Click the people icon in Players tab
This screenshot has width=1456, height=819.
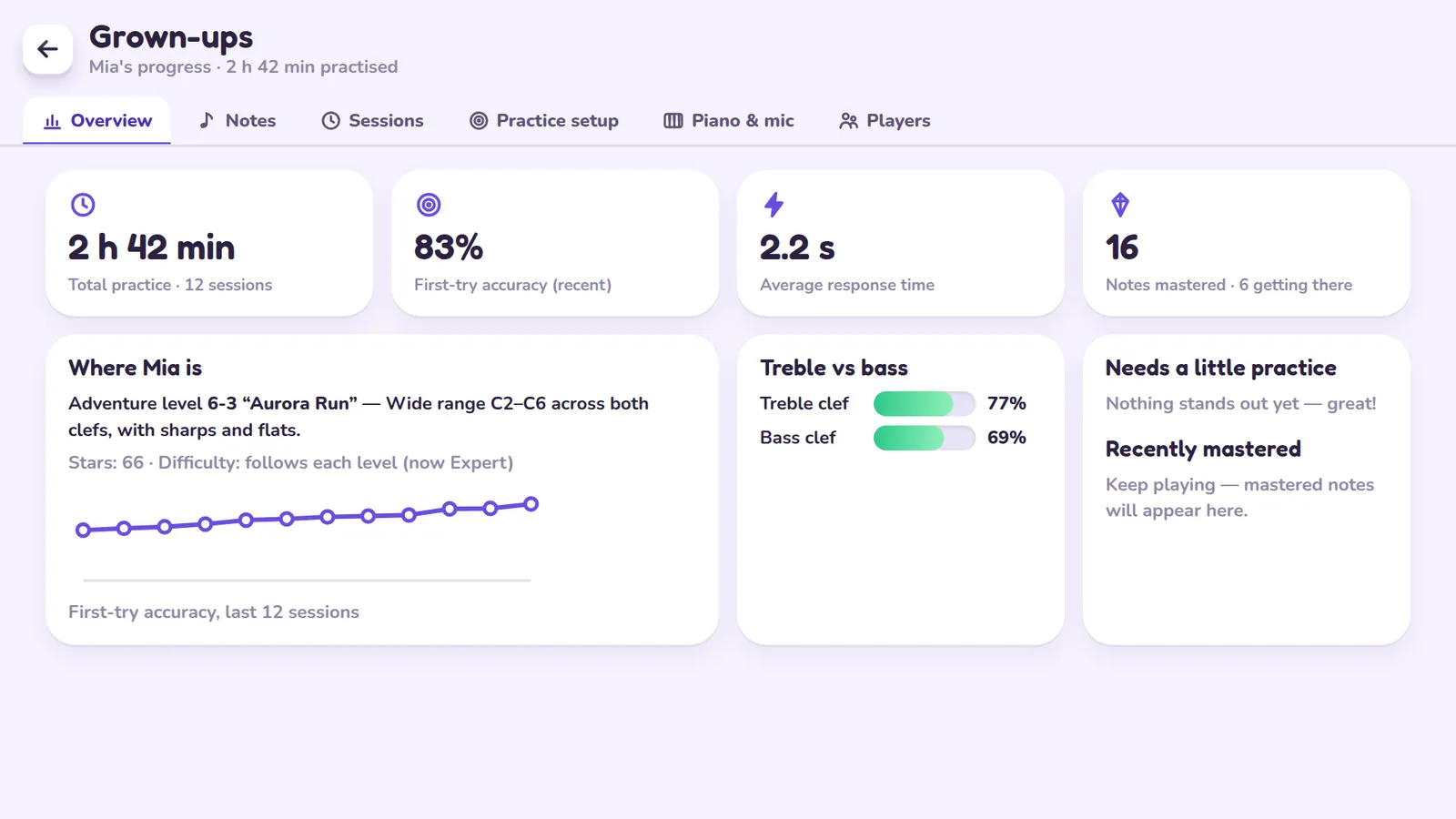coord(848,121)
